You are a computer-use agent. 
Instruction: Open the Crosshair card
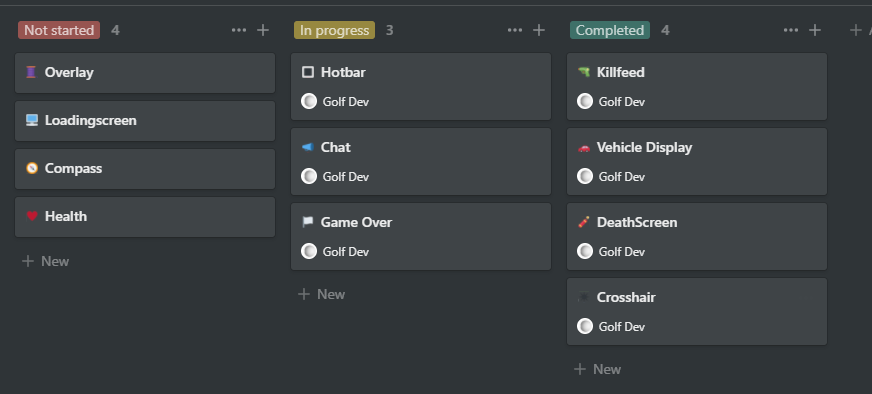tap(697, 312)
